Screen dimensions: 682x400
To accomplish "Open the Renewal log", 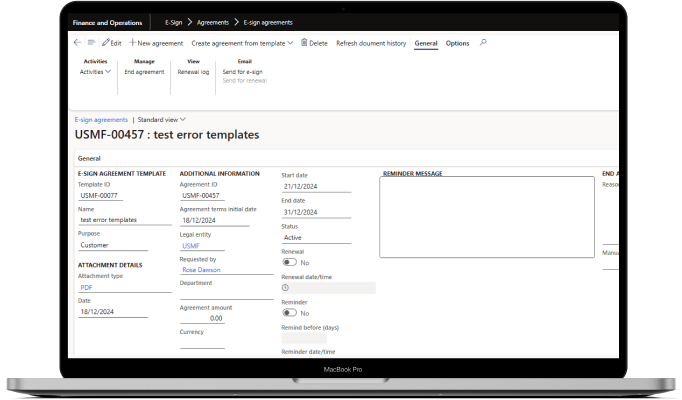I will tap(193, 72).
